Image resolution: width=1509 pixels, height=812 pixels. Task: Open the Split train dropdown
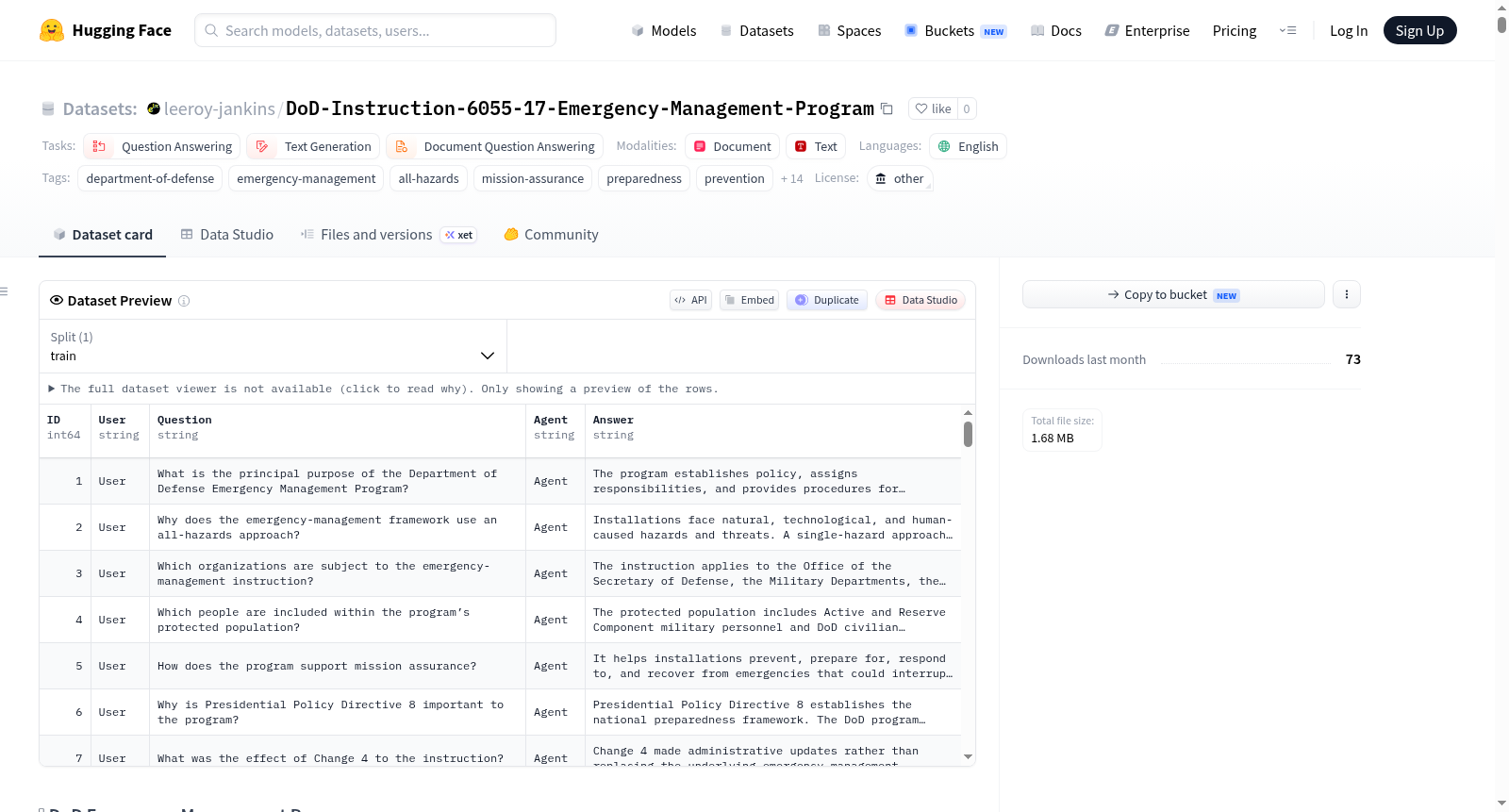pyautogui.click(x=273, y=346)
